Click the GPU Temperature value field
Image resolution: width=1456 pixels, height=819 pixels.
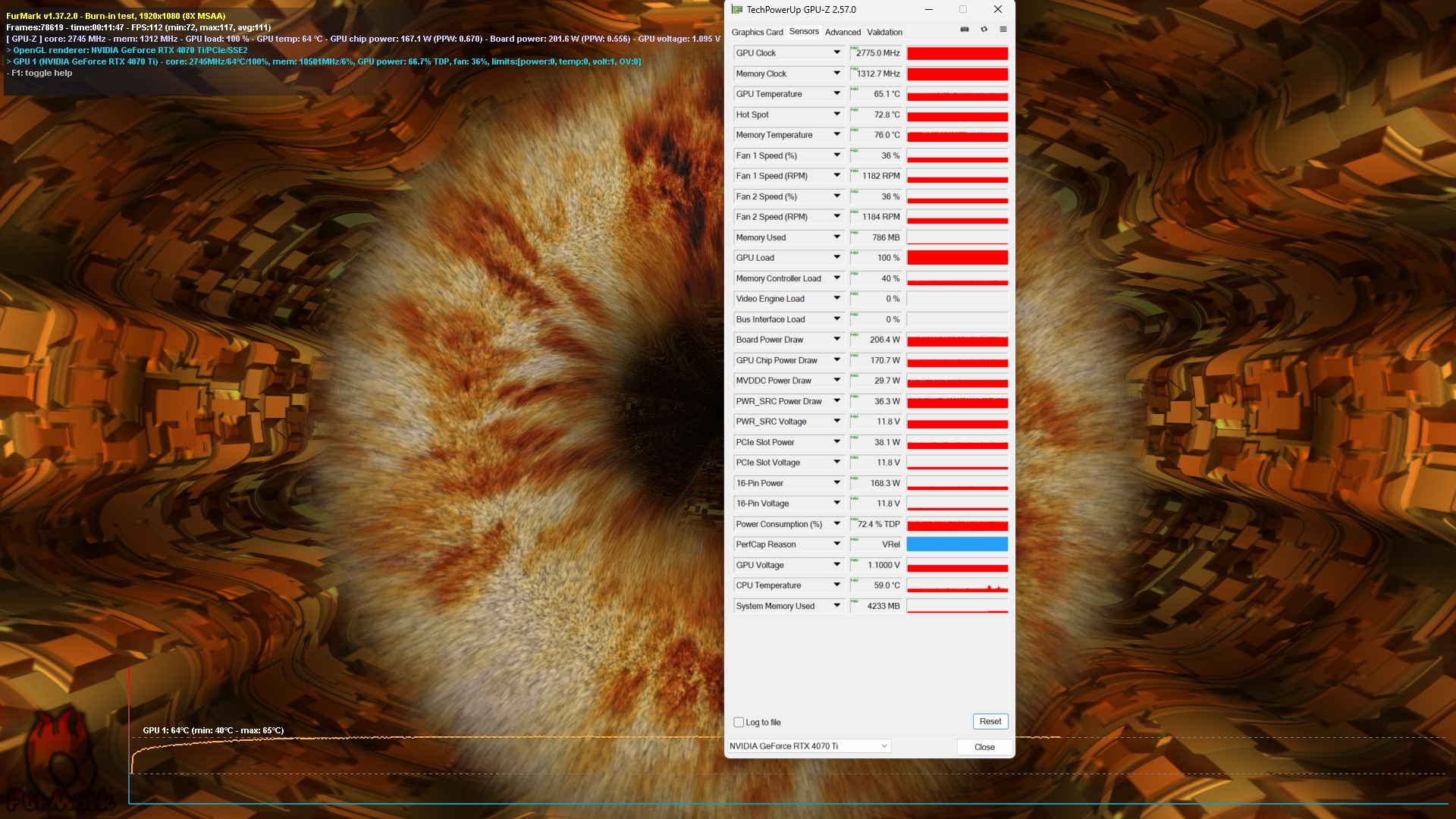(876, 94)
